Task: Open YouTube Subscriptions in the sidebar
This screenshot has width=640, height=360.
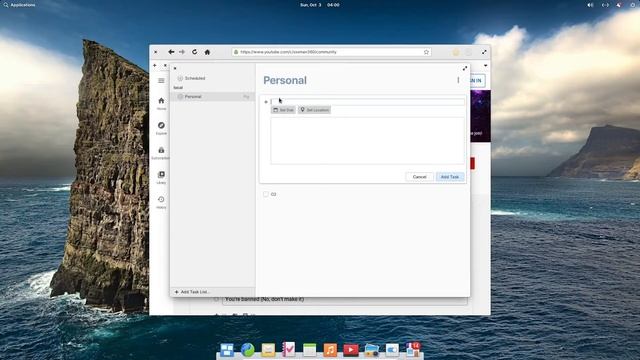Action: pos(161,153)
